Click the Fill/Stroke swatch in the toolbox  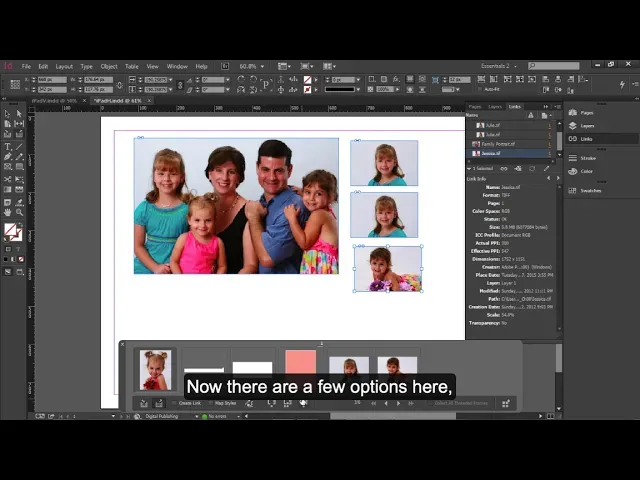pos(11,230)
